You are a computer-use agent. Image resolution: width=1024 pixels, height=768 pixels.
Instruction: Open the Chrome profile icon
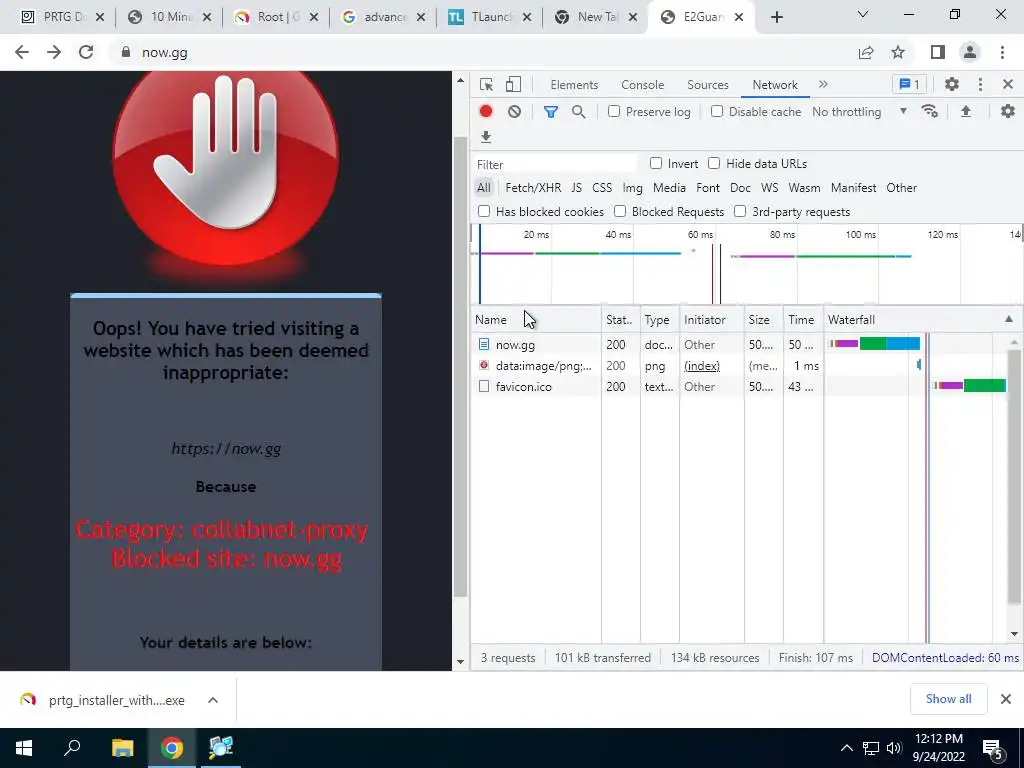point(970,52)
